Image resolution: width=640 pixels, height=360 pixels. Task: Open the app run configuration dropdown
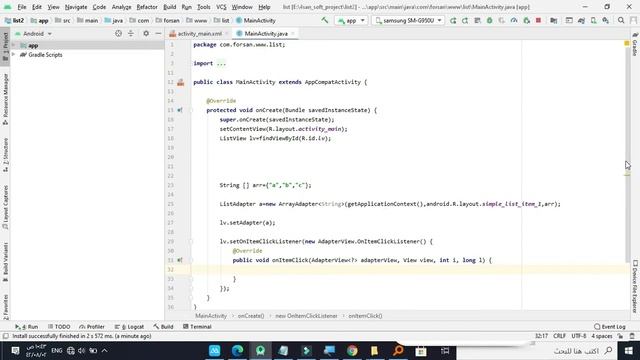coord(351,20)
